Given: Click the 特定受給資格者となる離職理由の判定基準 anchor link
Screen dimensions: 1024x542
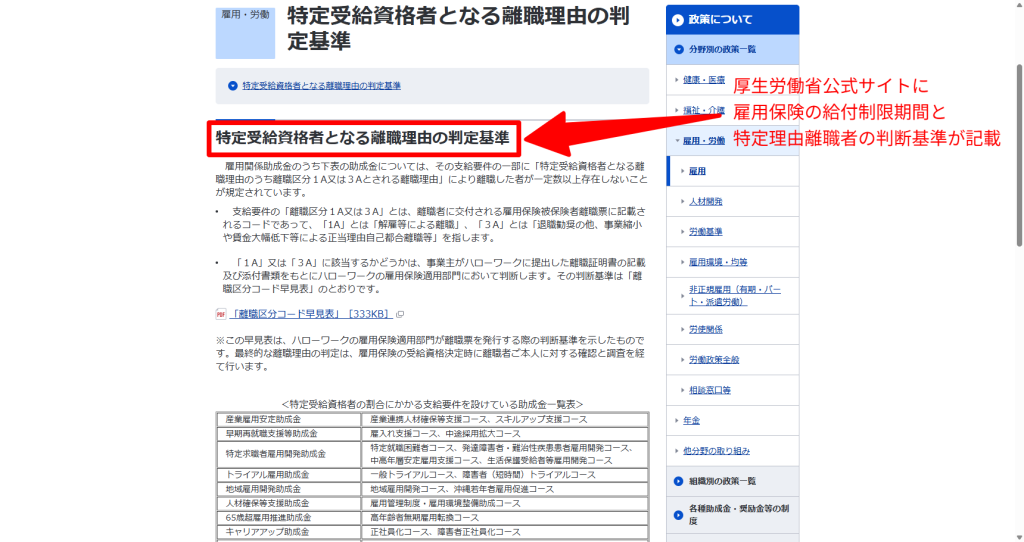Looking at the screenshot, I should 321,86.
